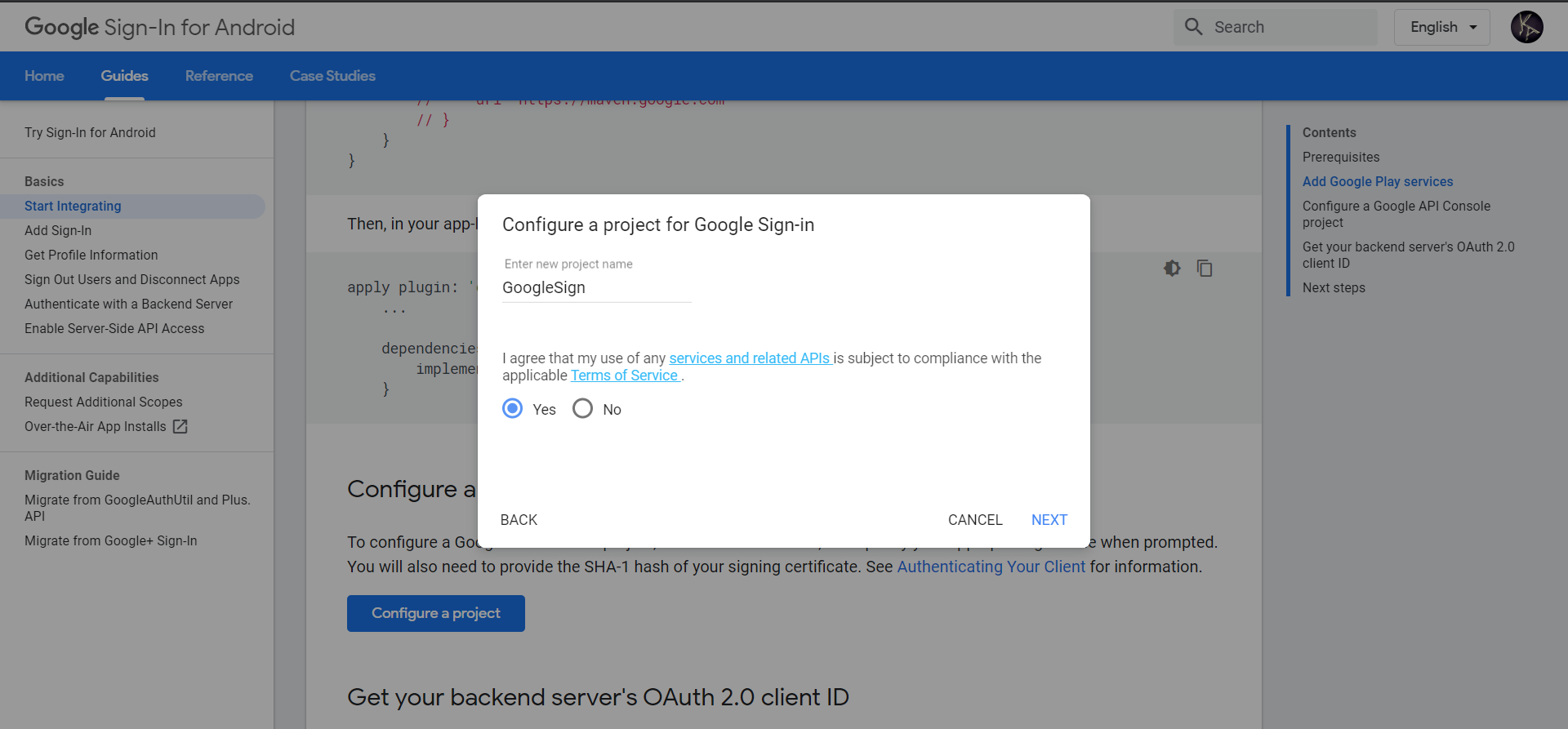Open Migrate from GoogleAuthUtil and Plus.API

point(137,508)
